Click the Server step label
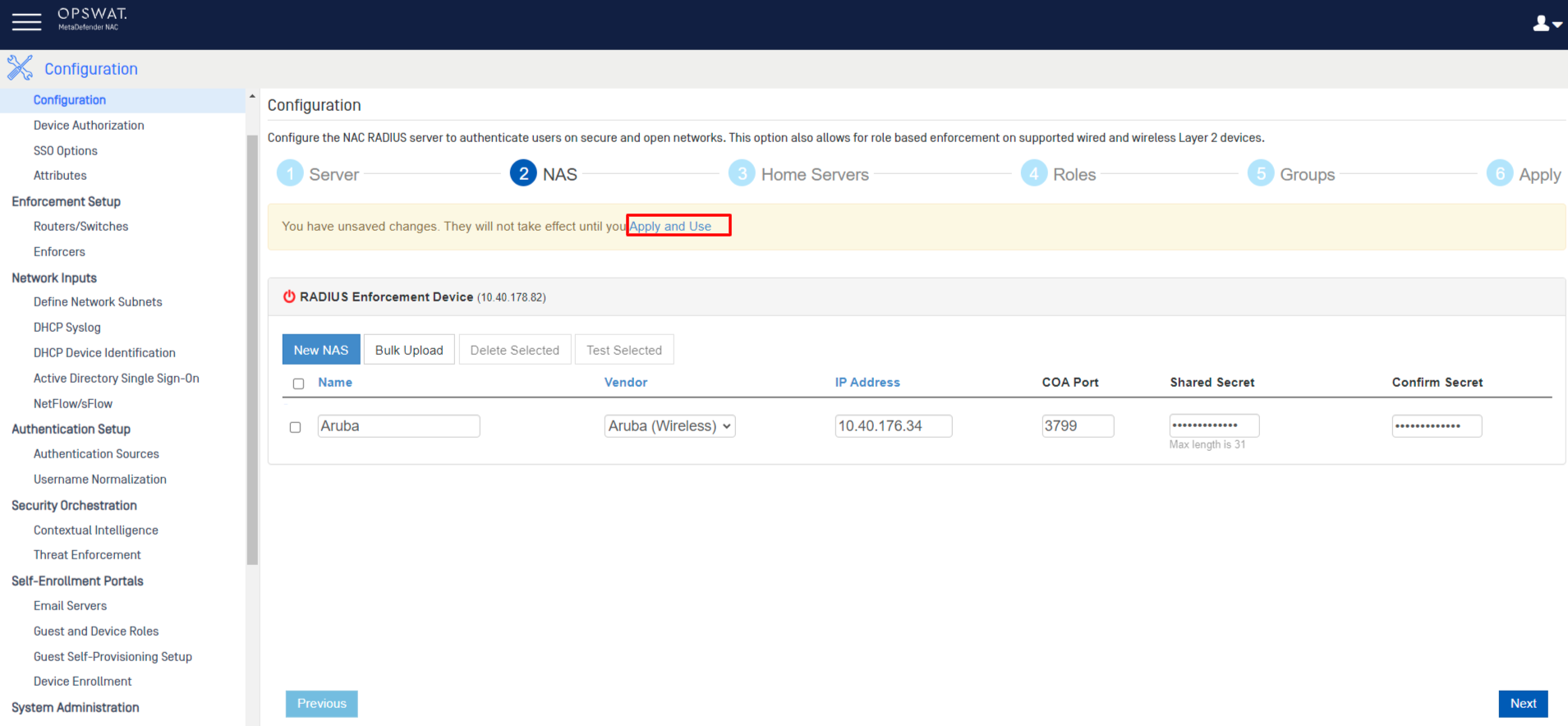1568x726 pixels. click(x=333, y=174)
